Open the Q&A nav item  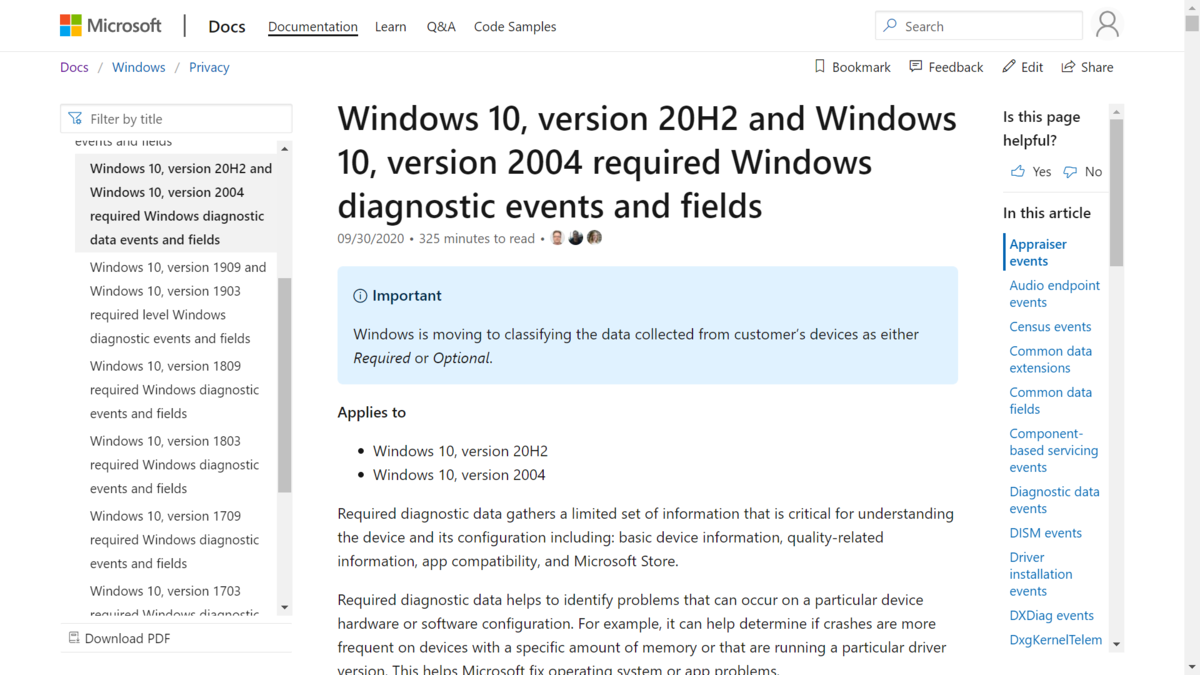[441, 27]
